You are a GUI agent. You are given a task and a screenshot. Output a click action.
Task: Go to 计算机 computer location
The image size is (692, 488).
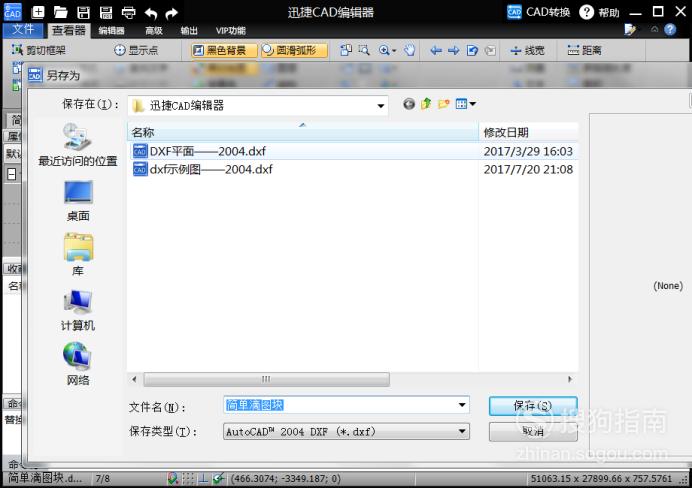(78, 311)
